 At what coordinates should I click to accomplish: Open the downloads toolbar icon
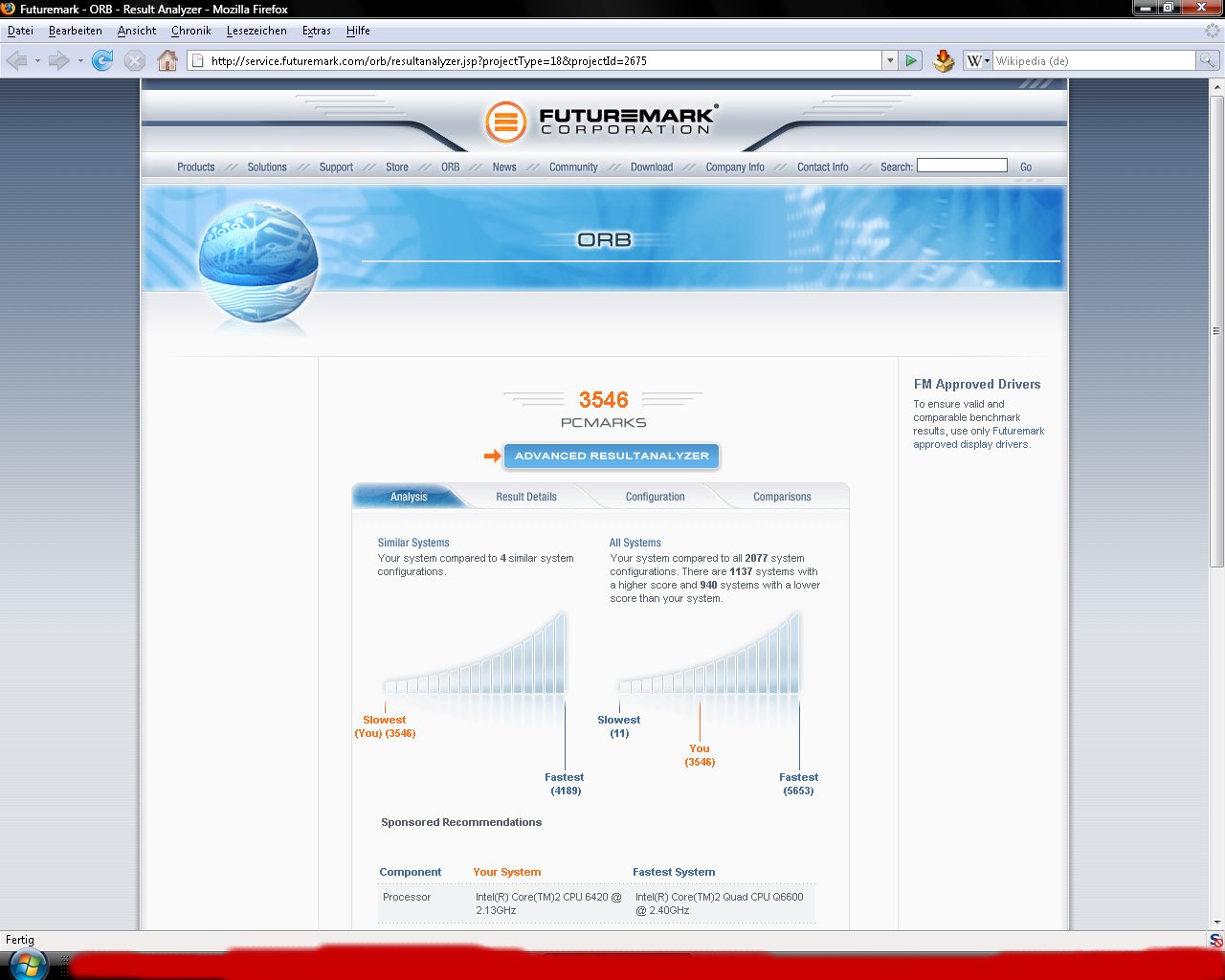(944, 60)
